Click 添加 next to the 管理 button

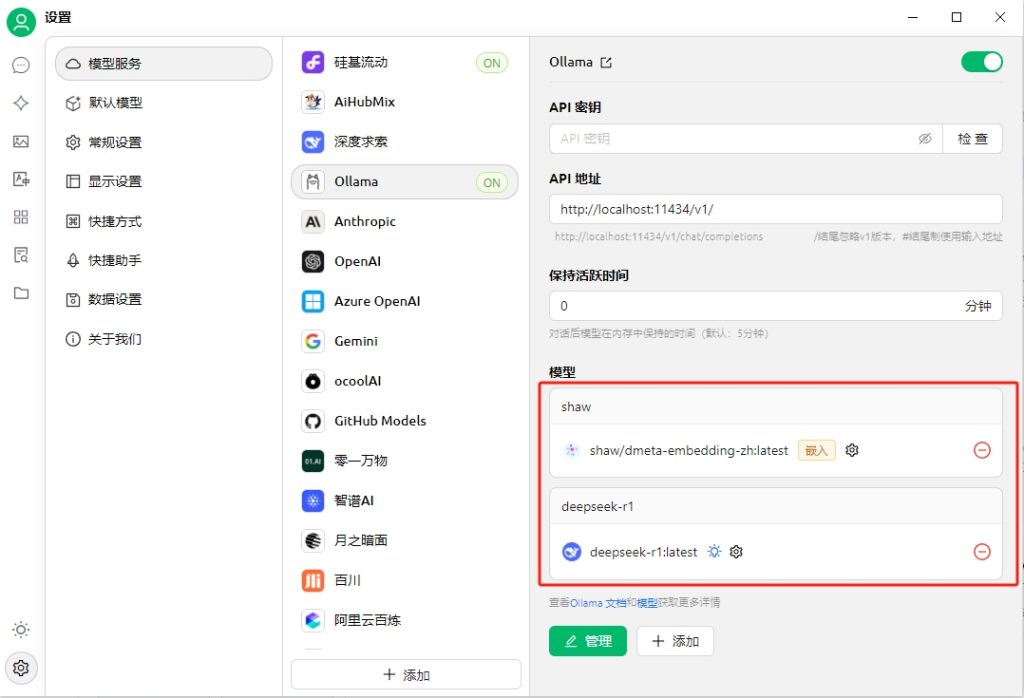675,641
